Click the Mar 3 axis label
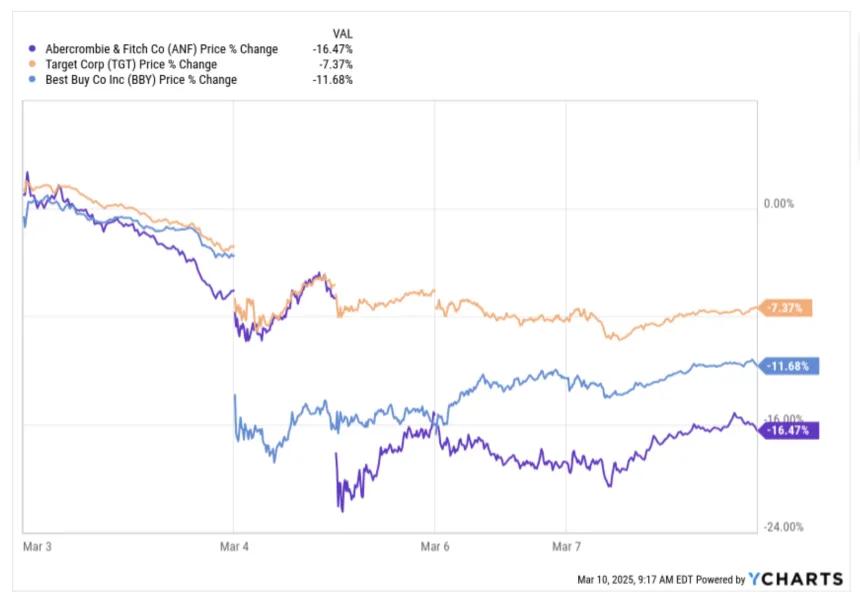Image resolution: width=860 pixels, height=601 pixels. [37, 547]
